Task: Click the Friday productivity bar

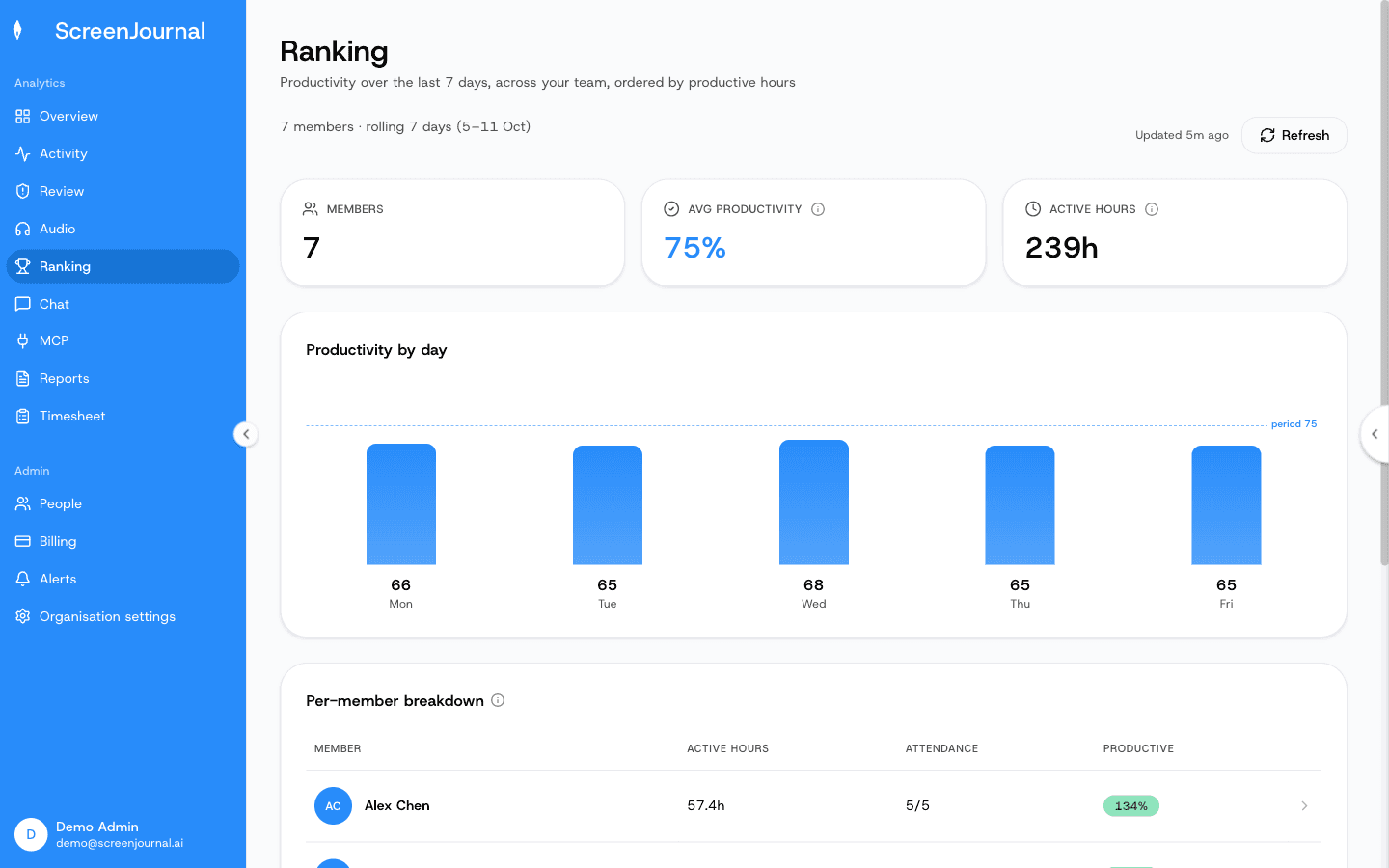Action: click(x=1227, y=505)
